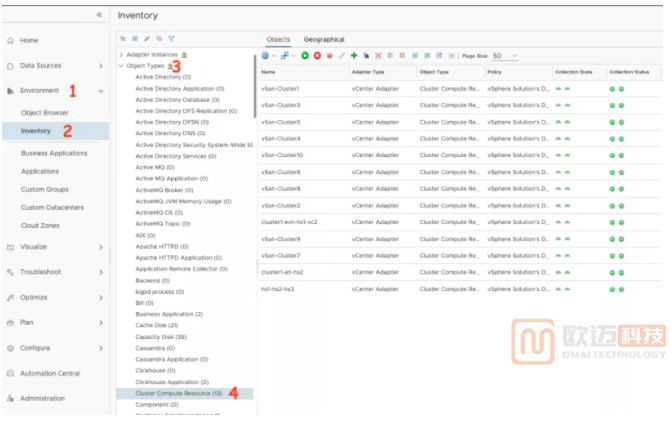Click the Configure gear icon in sidebar
Screen dimensions: 669x421
point(10,348)
